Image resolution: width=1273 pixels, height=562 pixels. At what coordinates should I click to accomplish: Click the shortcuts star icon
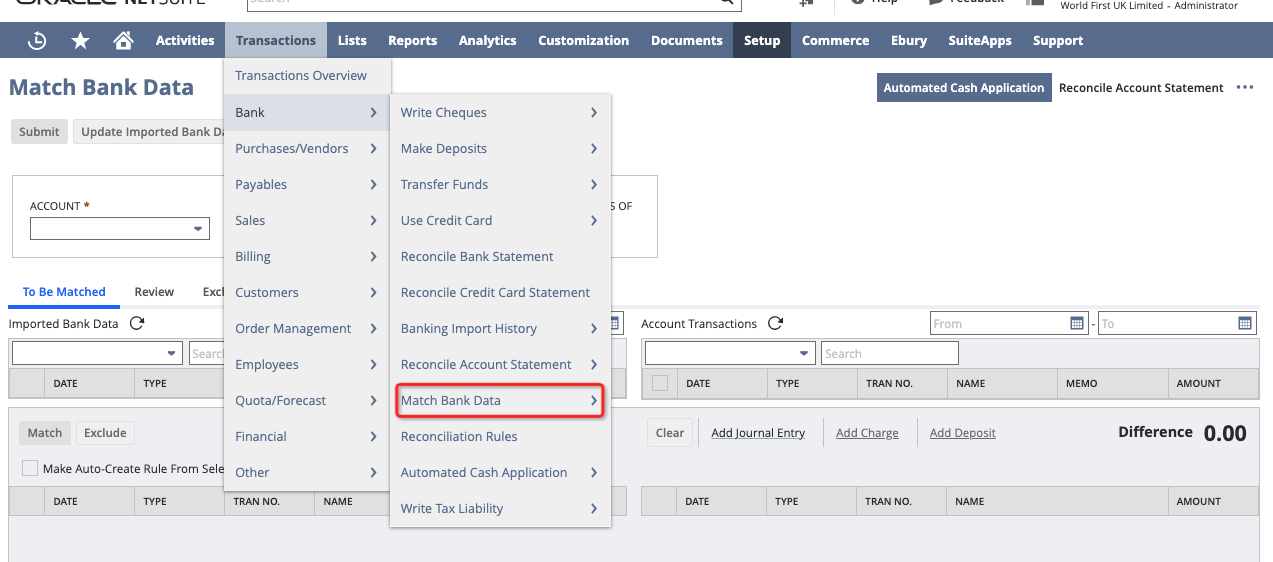pyautogui.click(x=80, y=41)
